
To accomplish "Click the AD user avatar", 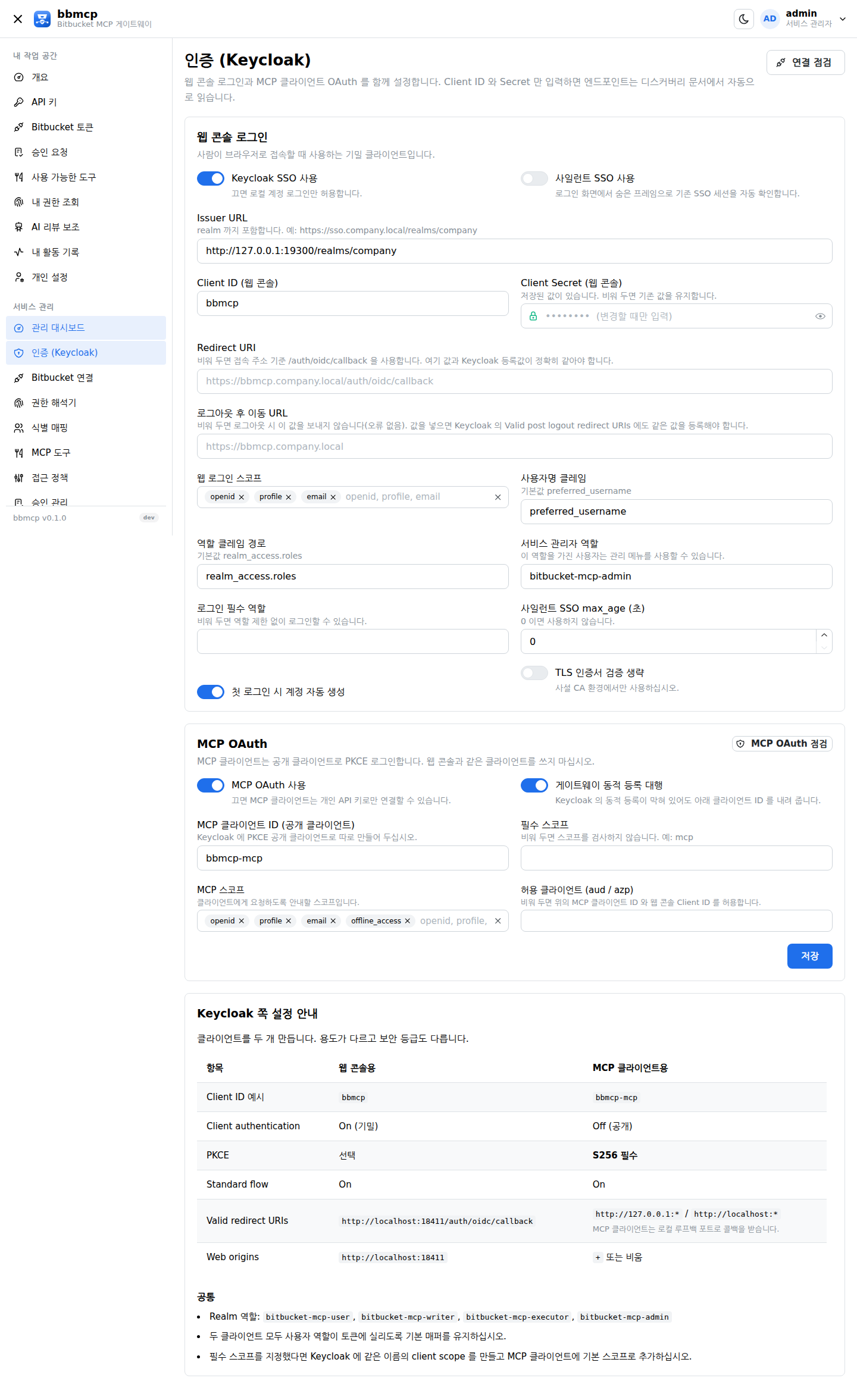I will pos(770,19).
